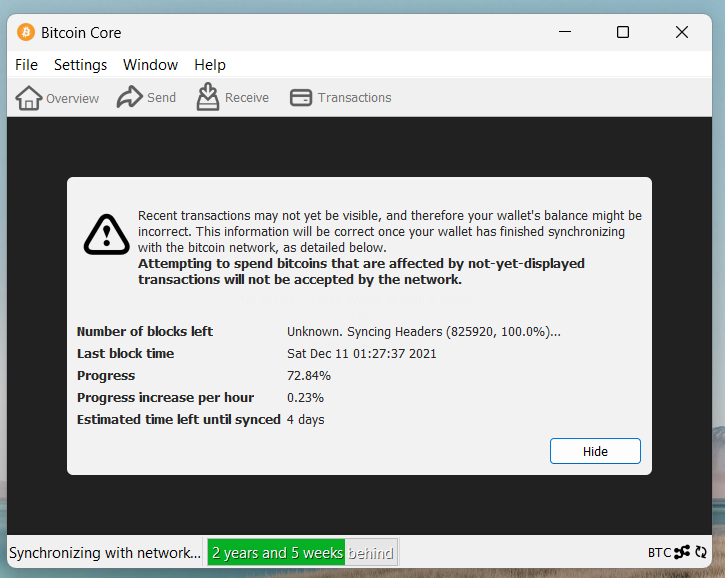725x578 pixels.
Task: Click 'Number of blocks left' label
Action: pyautogui.click(x=145, y=332)
